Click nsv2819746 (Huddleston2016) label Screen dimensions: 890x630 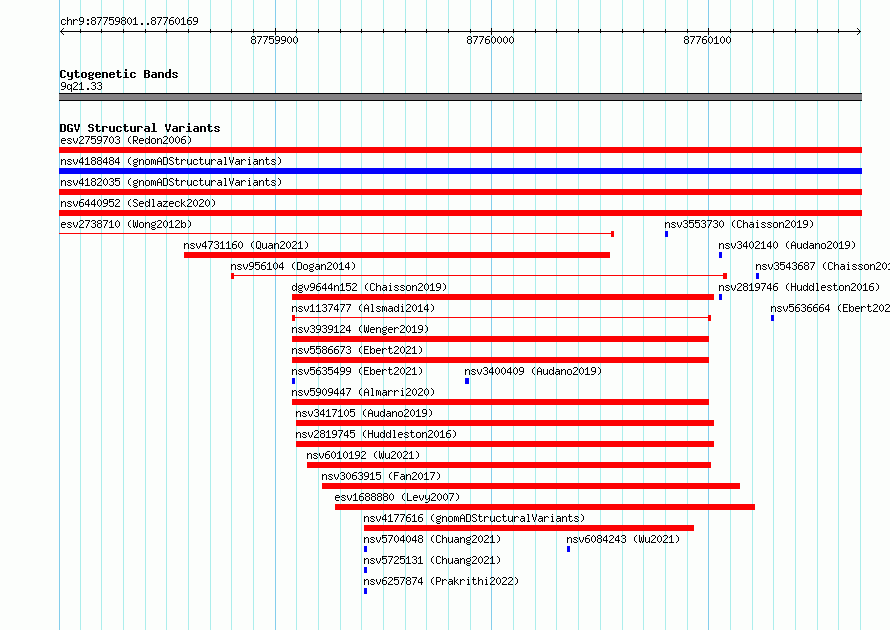tap(799, 287)
